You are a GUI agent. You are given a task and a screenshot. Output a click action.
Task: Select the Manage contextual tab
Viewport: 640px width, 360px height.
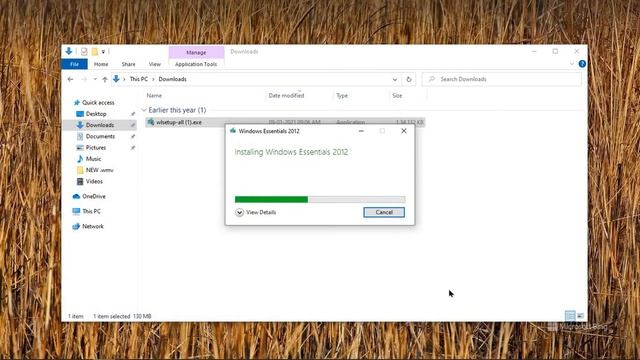pyautogui.click(x=196, y=52)
